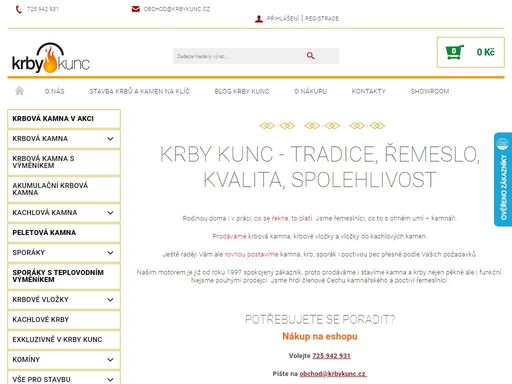Click the rovnou postavíme link
Viewport: 512px width, 384px height.
[251, 254]
